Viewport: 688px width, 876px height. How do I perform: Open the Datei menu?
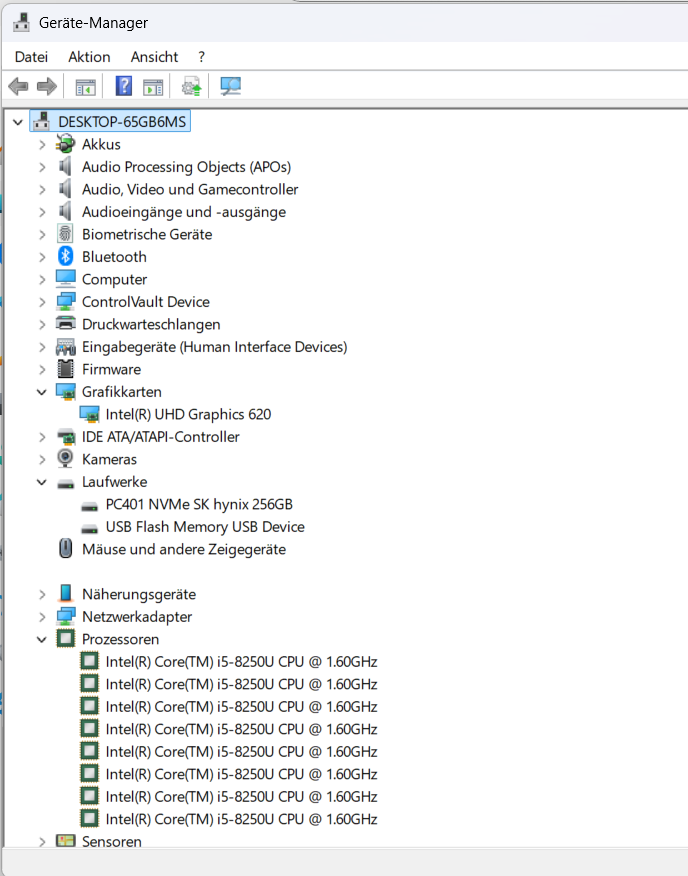pos(31,56)
